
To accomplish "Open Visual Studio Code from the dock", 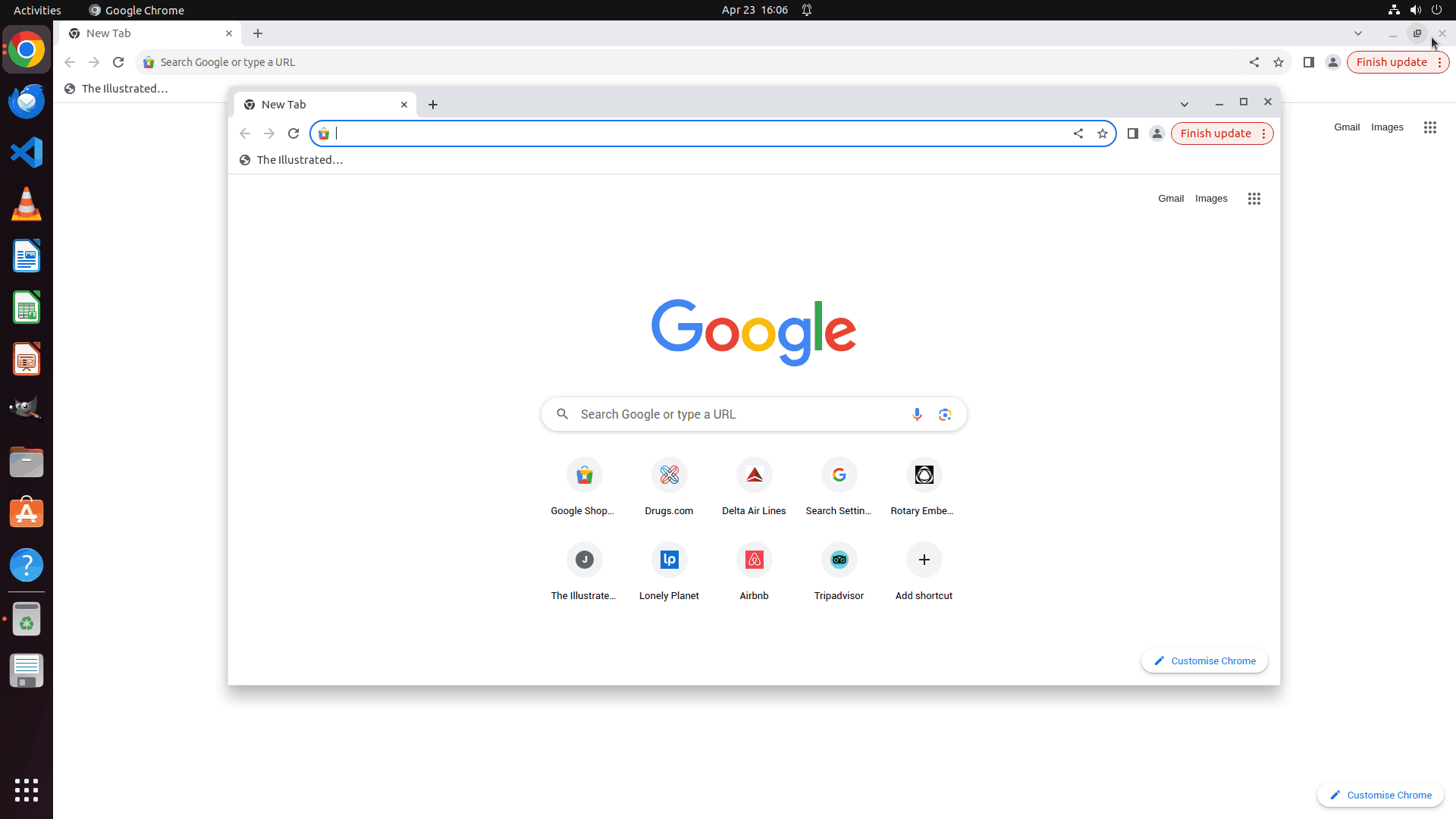I will pyautogui.click(x=26, y=152).
